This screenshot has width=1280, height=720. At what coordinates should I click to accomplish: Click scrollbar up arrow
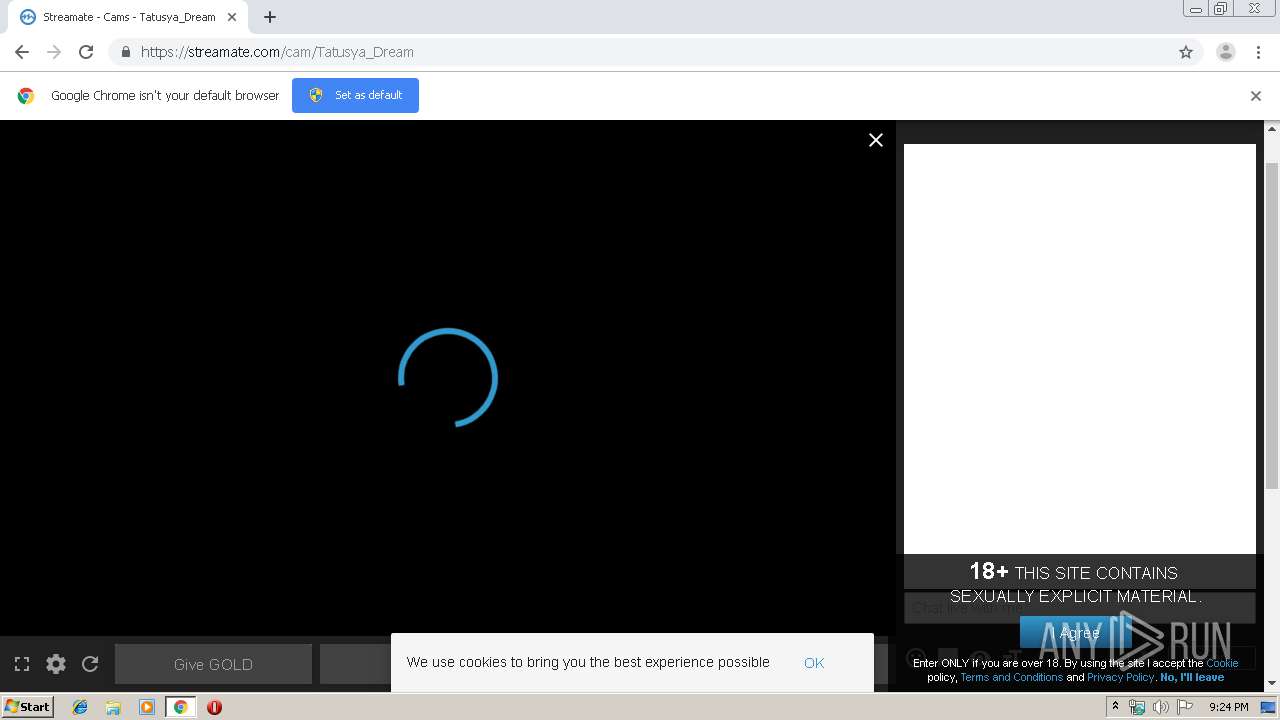1272,129
